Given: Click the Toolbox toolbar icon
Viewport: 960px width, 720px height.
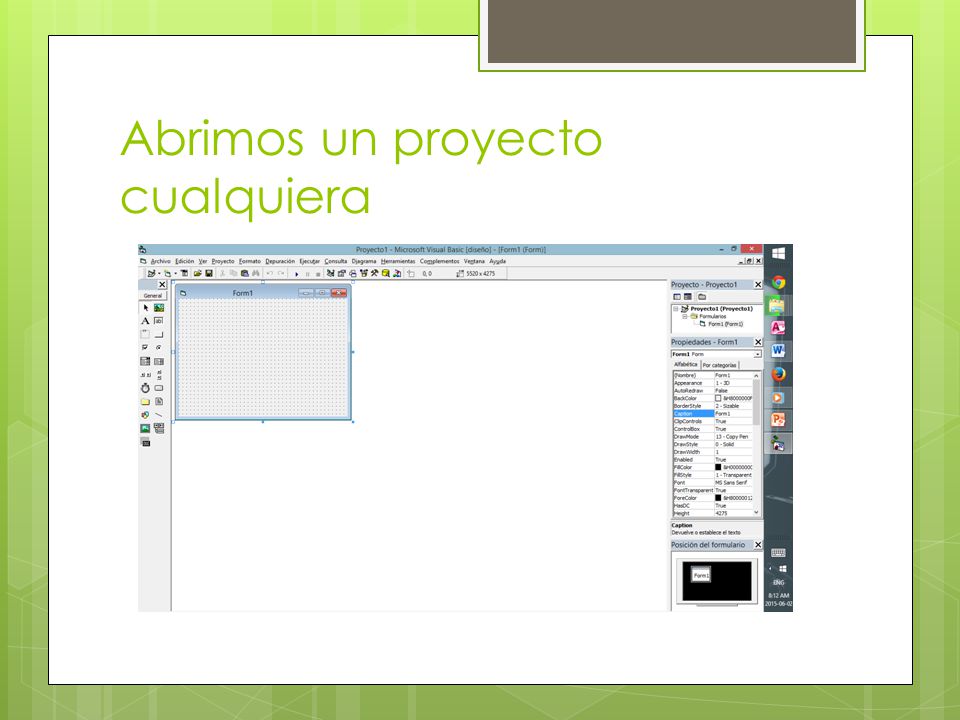Looking at the screenshot, I should click(375, 274).
